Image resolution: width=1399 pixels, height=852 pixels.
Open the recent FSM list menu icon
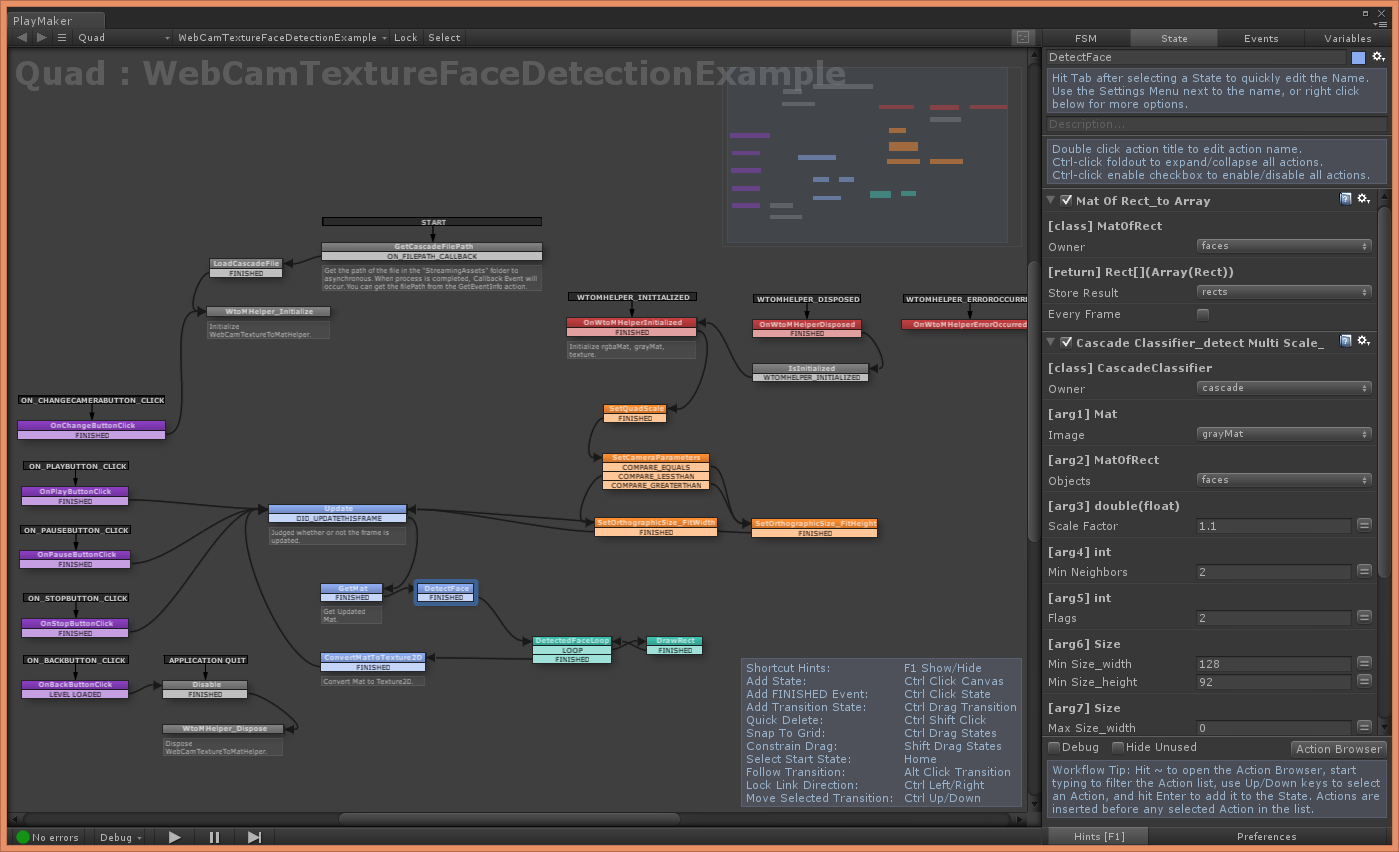pyautogui.click(x=61, y=38)
